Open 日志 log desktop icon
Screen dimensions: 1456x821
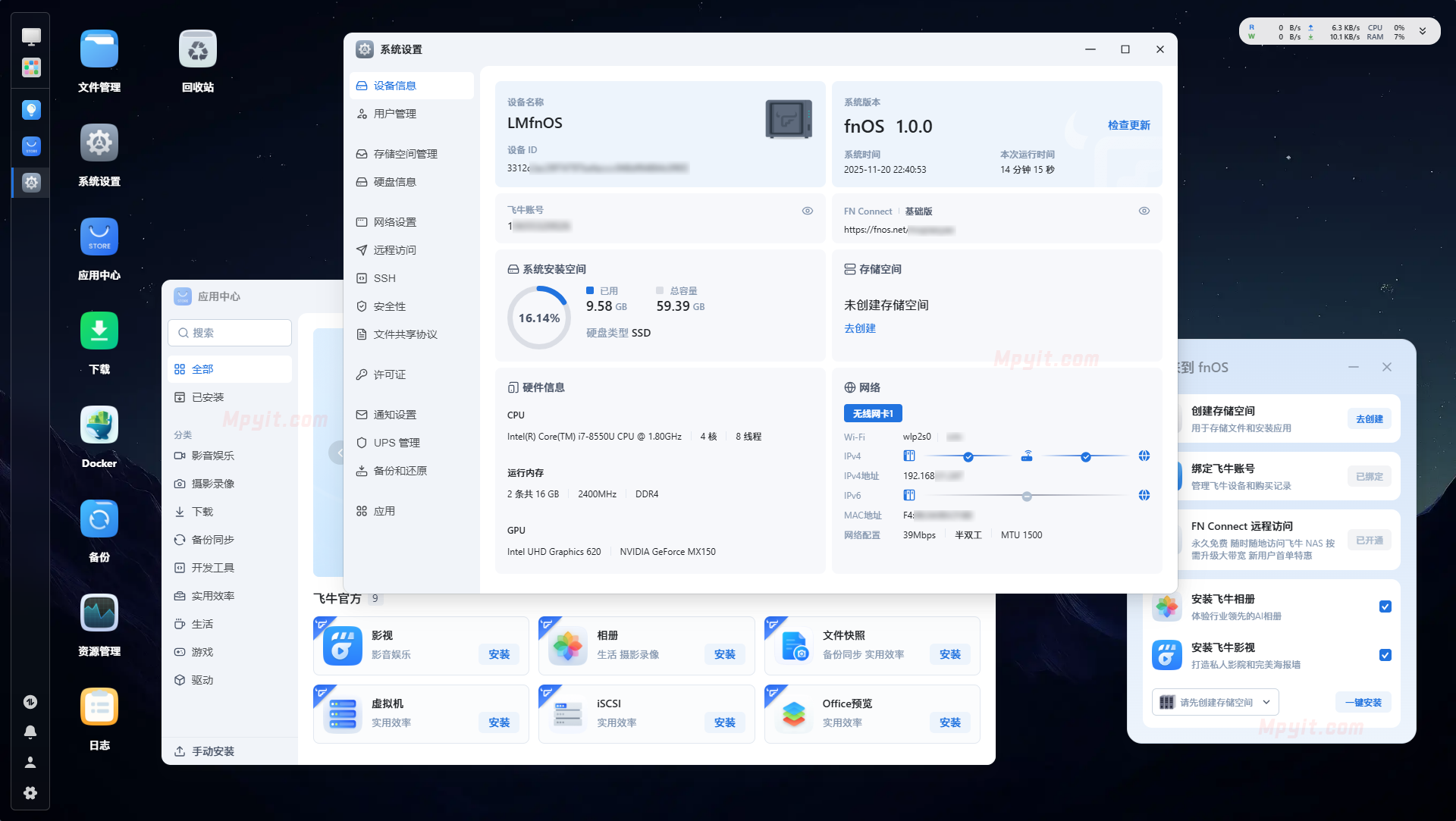pos(99,707)
